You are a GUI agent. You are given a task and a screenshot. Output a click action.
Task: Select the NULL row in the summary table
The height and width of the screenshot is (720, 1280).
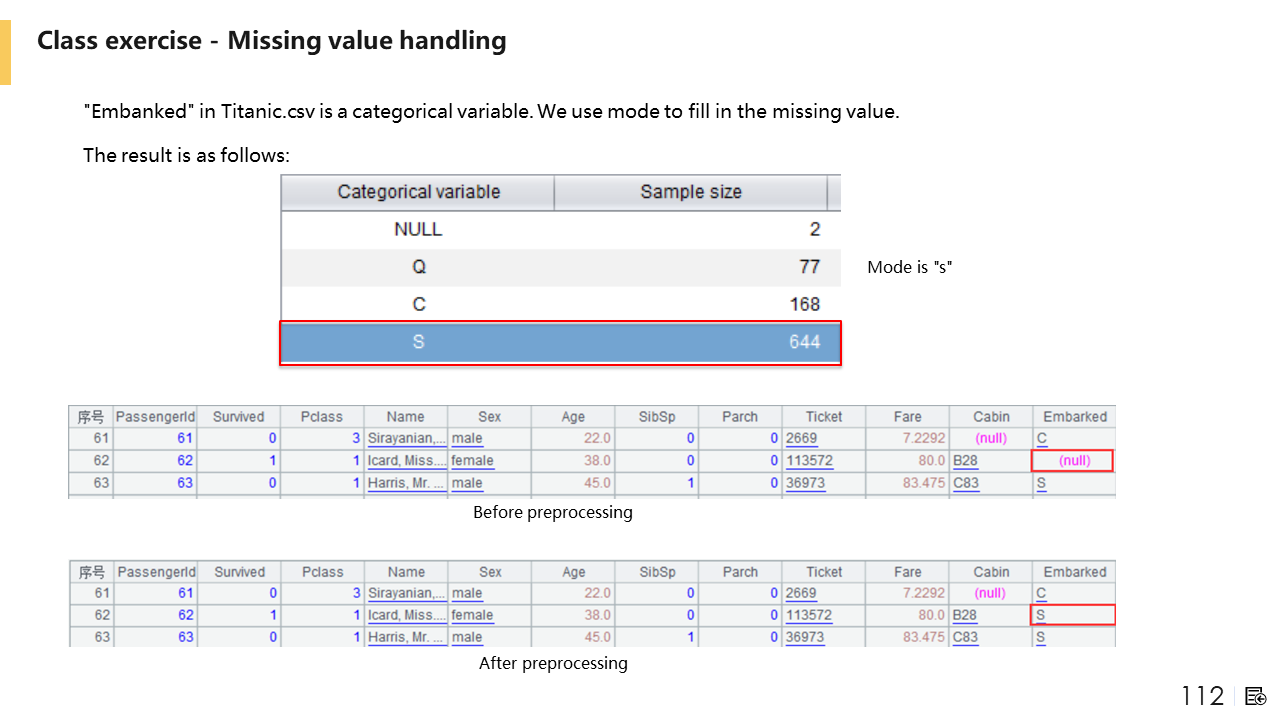[x=560, y=229]
